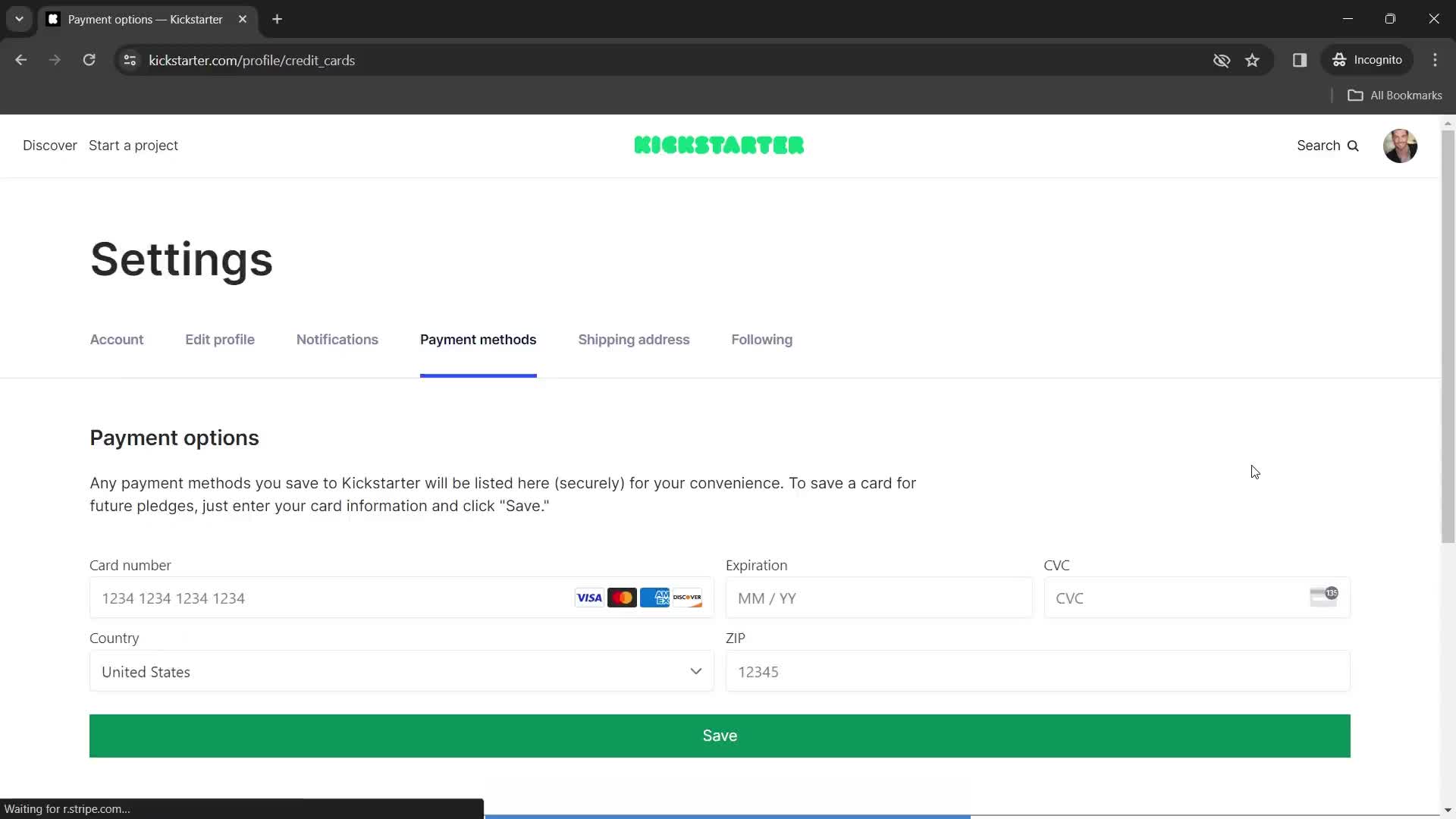Screen dimensions: 1456x819
Task: Toggle the CVC visibility switch
Action: [1324, 597]
